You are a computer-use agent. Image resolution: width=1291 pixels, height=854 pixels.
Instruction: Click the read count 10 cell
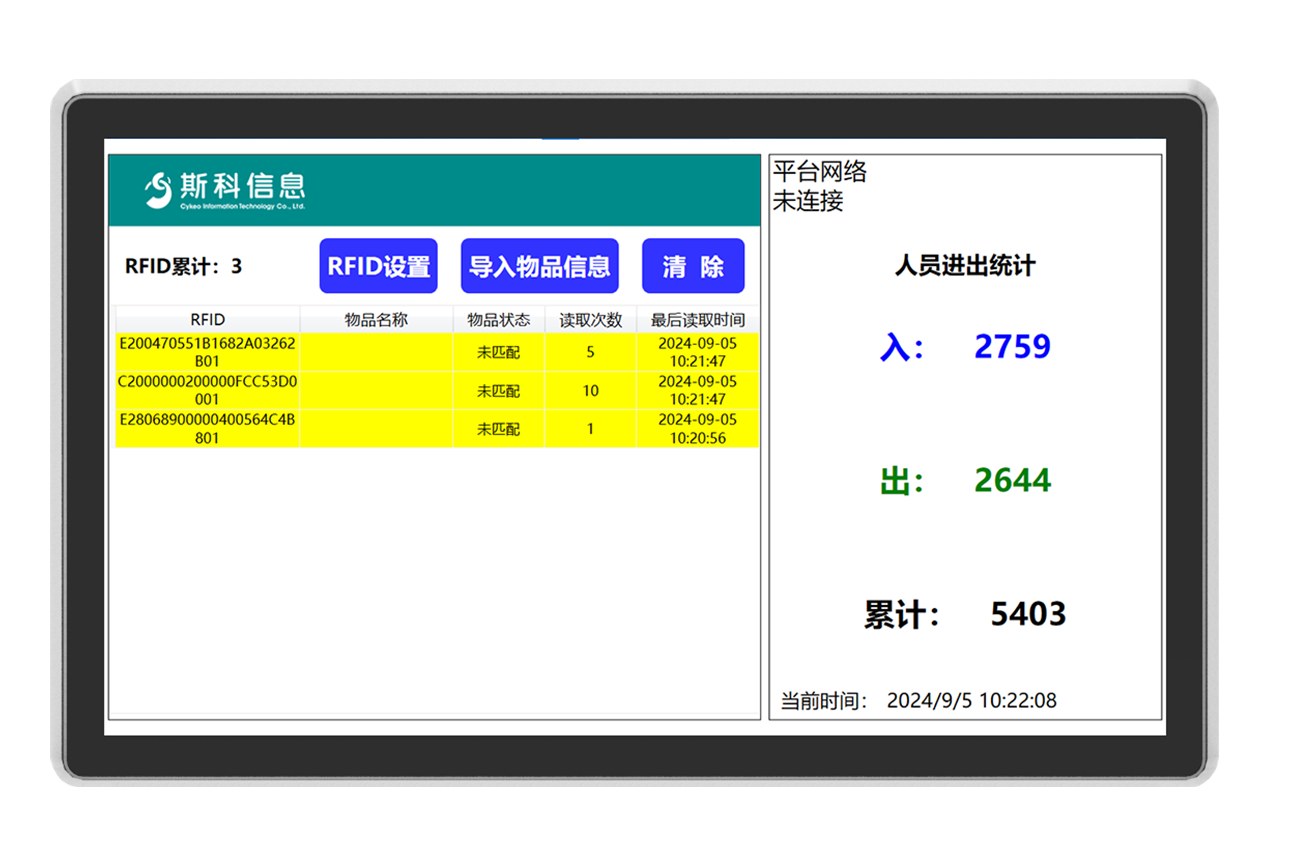(x=590, y=390)
